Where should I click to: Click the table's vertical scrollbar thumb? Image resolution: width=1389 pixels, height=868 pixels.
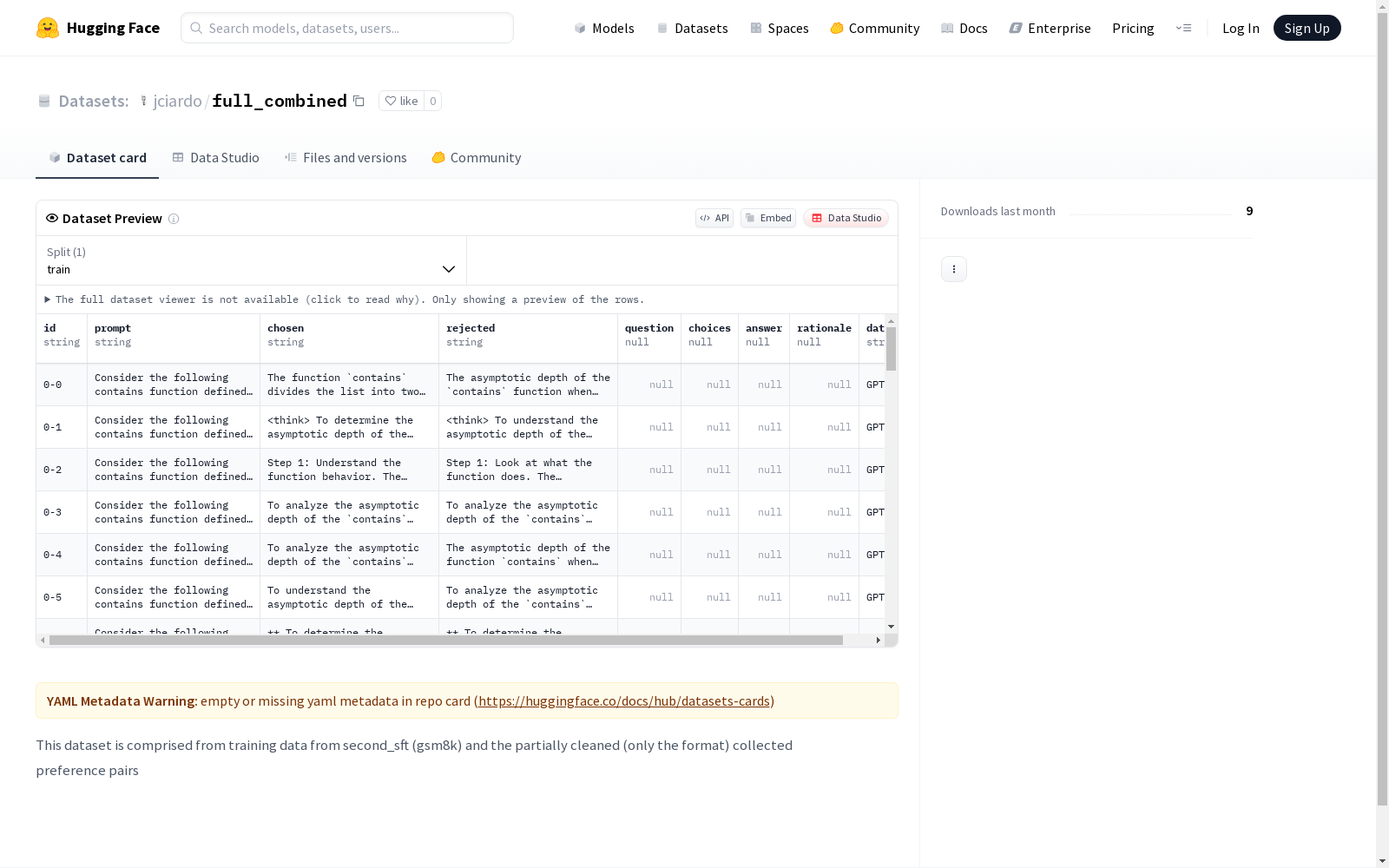click(x=891, y=349)
